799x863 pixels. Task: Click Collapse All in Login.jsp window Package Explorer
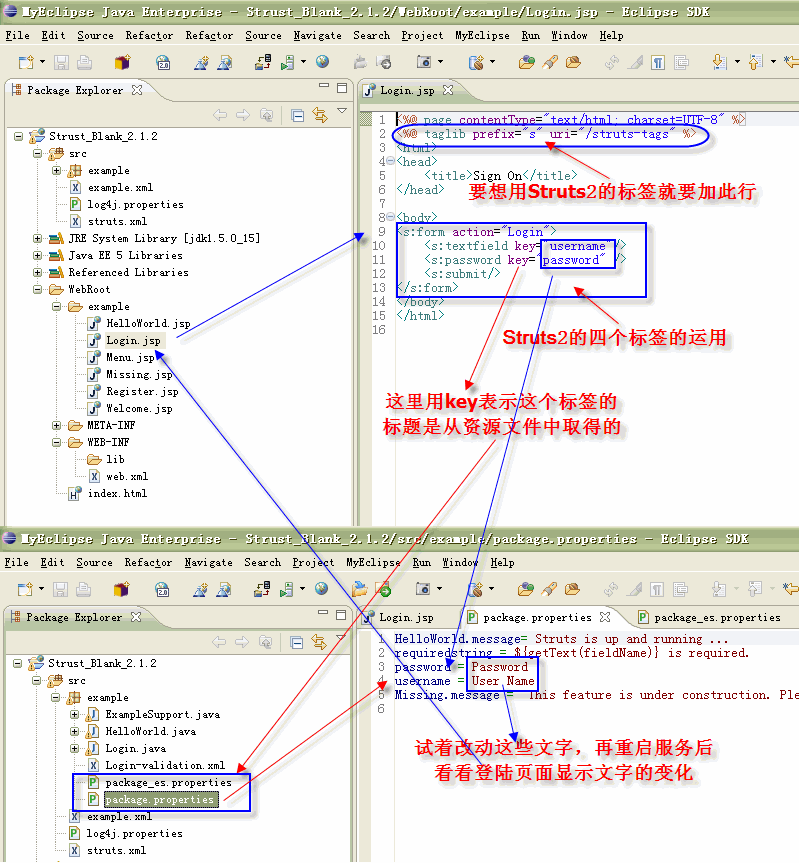pyautogui.click(x=298, y=116)
